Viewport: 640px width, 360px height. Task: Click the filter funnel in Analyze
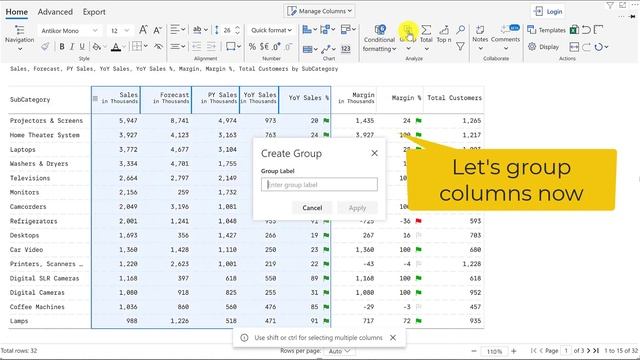460,47
